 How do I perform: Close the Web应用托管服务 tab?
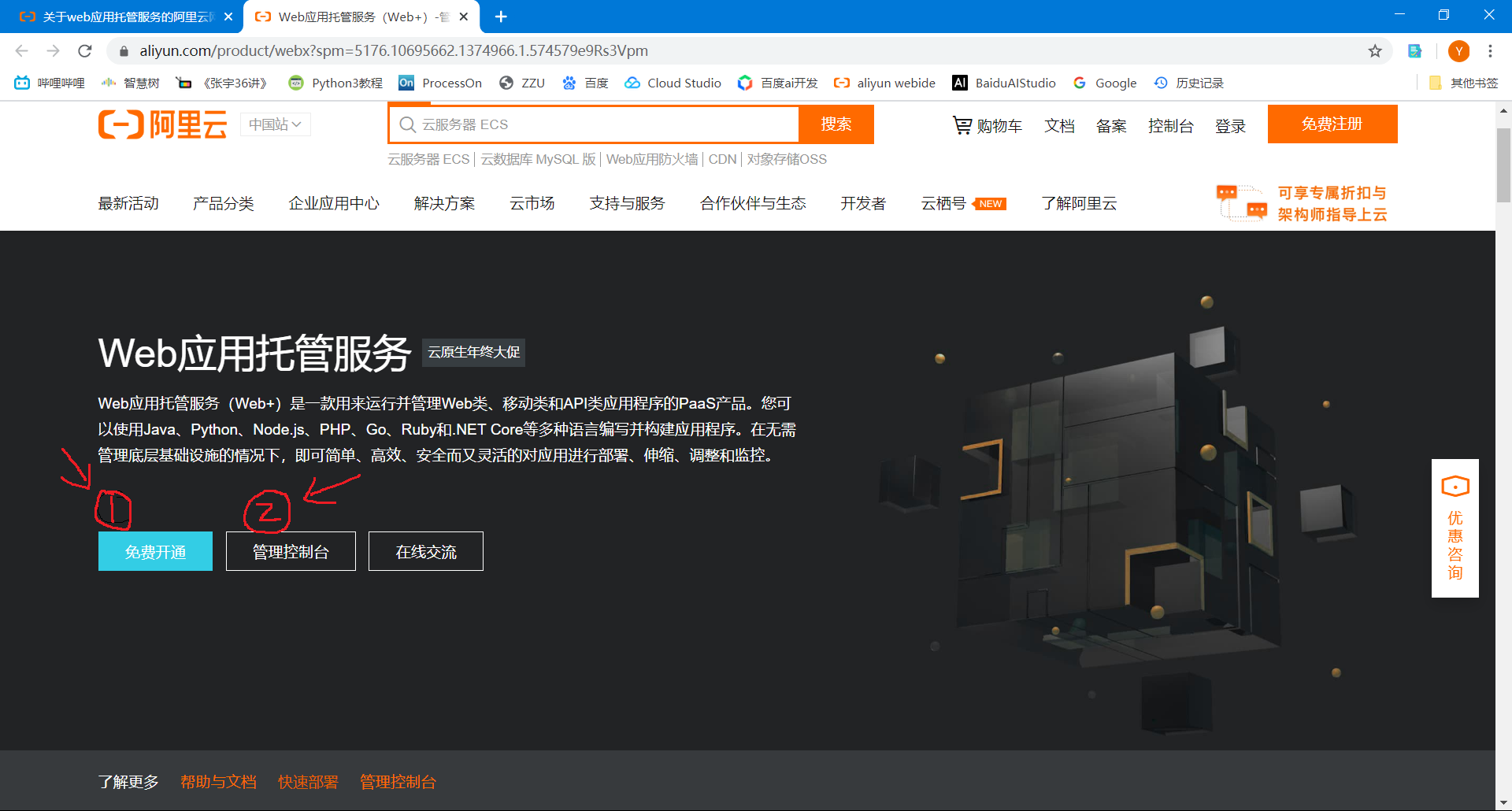coord(464,17)
